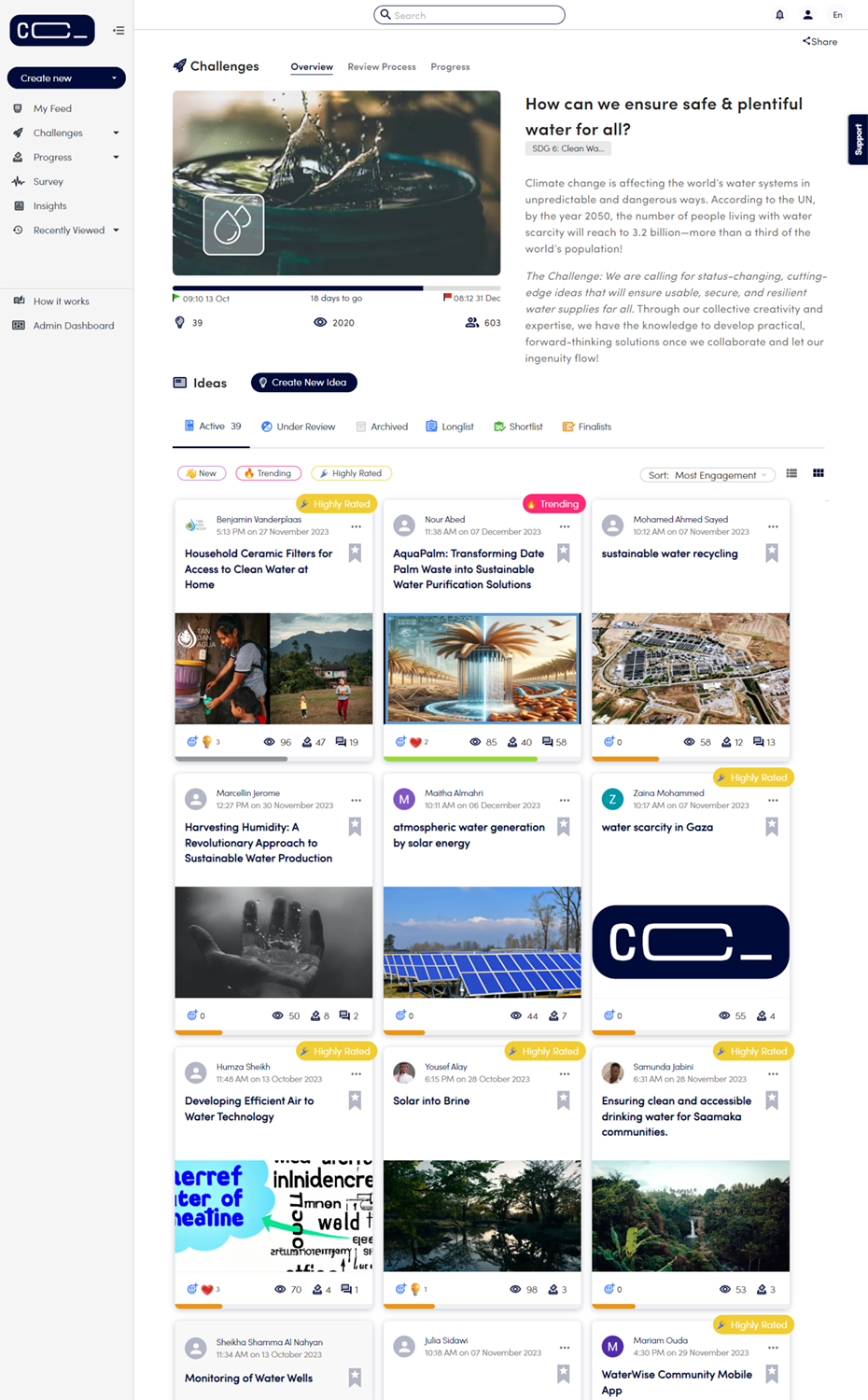Viewport: 868px width, 1400px height.
Task: Open Insights from the sidebar
Action: (x=49, y=206)
